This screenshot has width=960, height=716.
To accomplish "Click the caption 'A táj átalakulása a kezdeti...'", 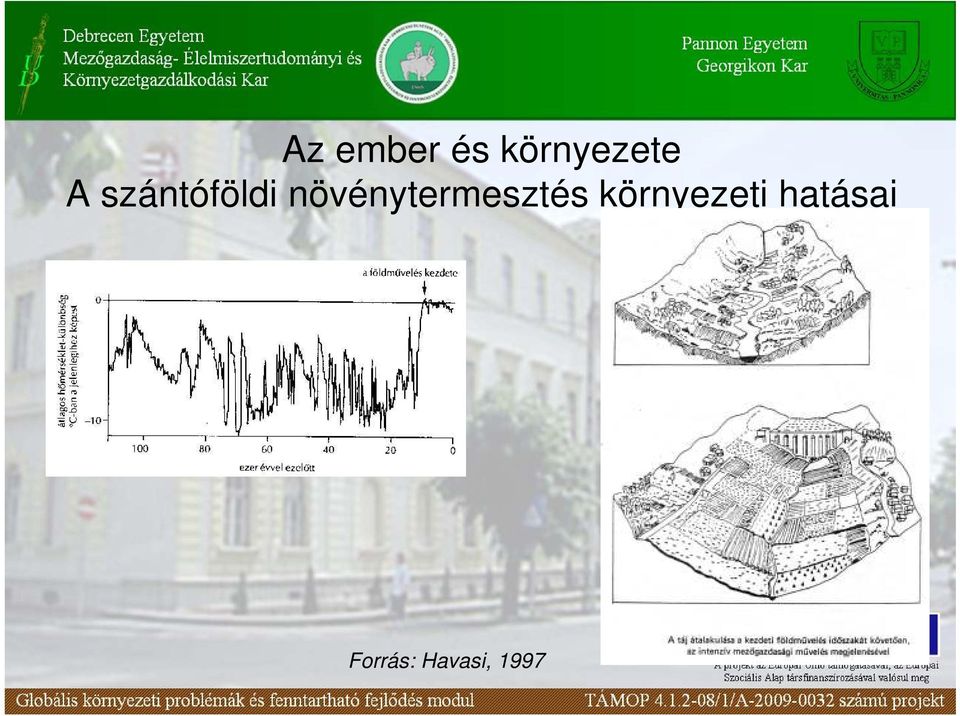I will click(x=789, y=646).
